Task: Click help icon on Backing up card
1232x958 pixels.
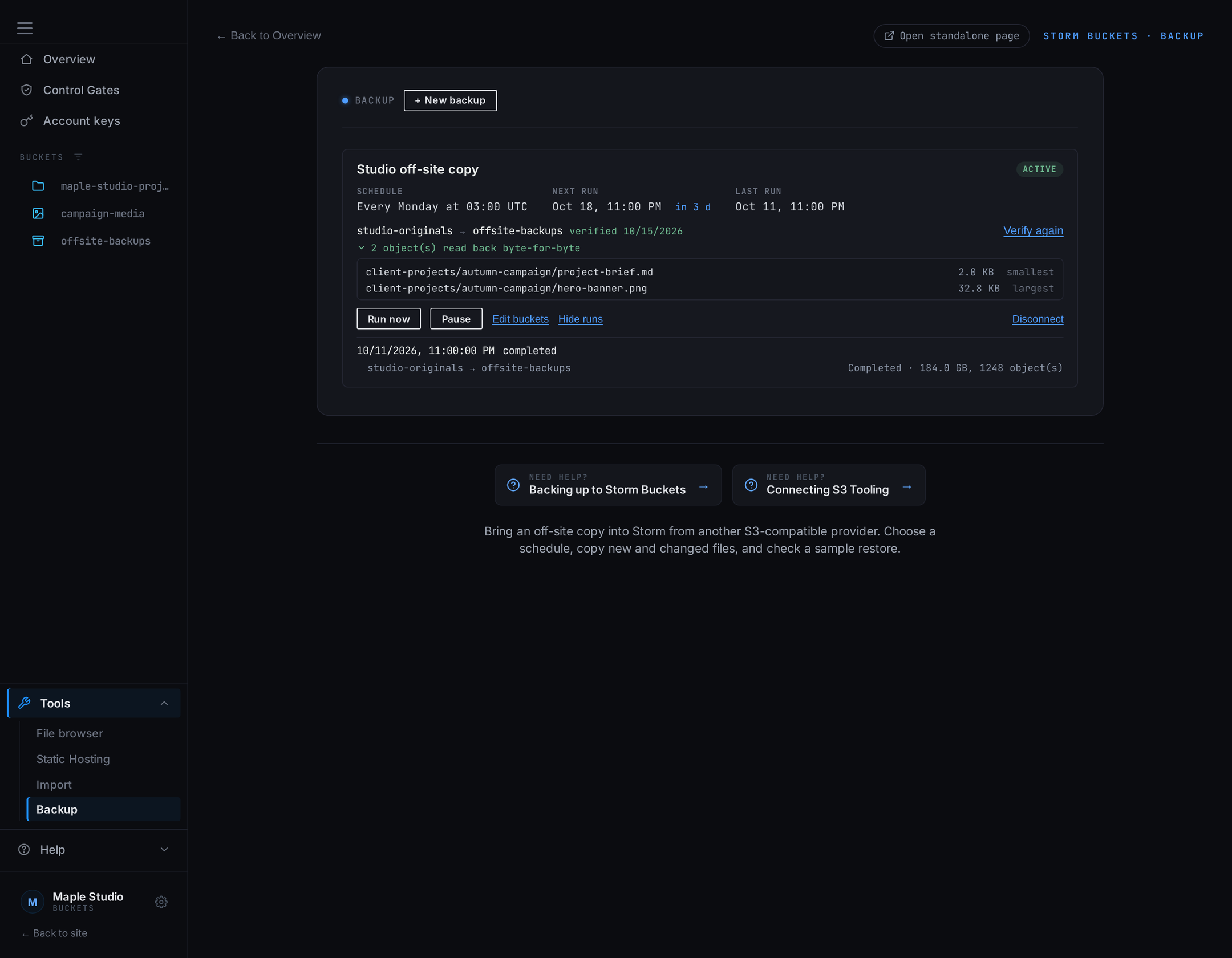Action: click(513, 485)
